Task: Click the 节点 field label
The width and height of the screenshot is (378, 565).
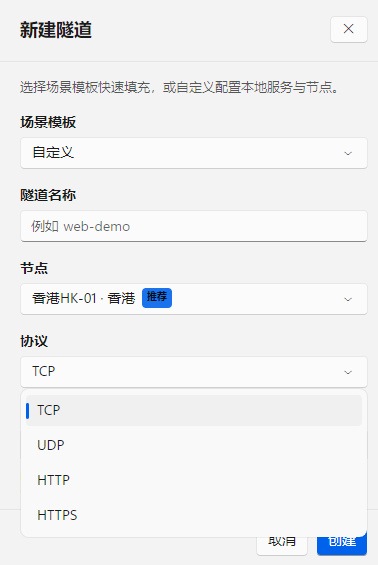Action: point(34,268)
